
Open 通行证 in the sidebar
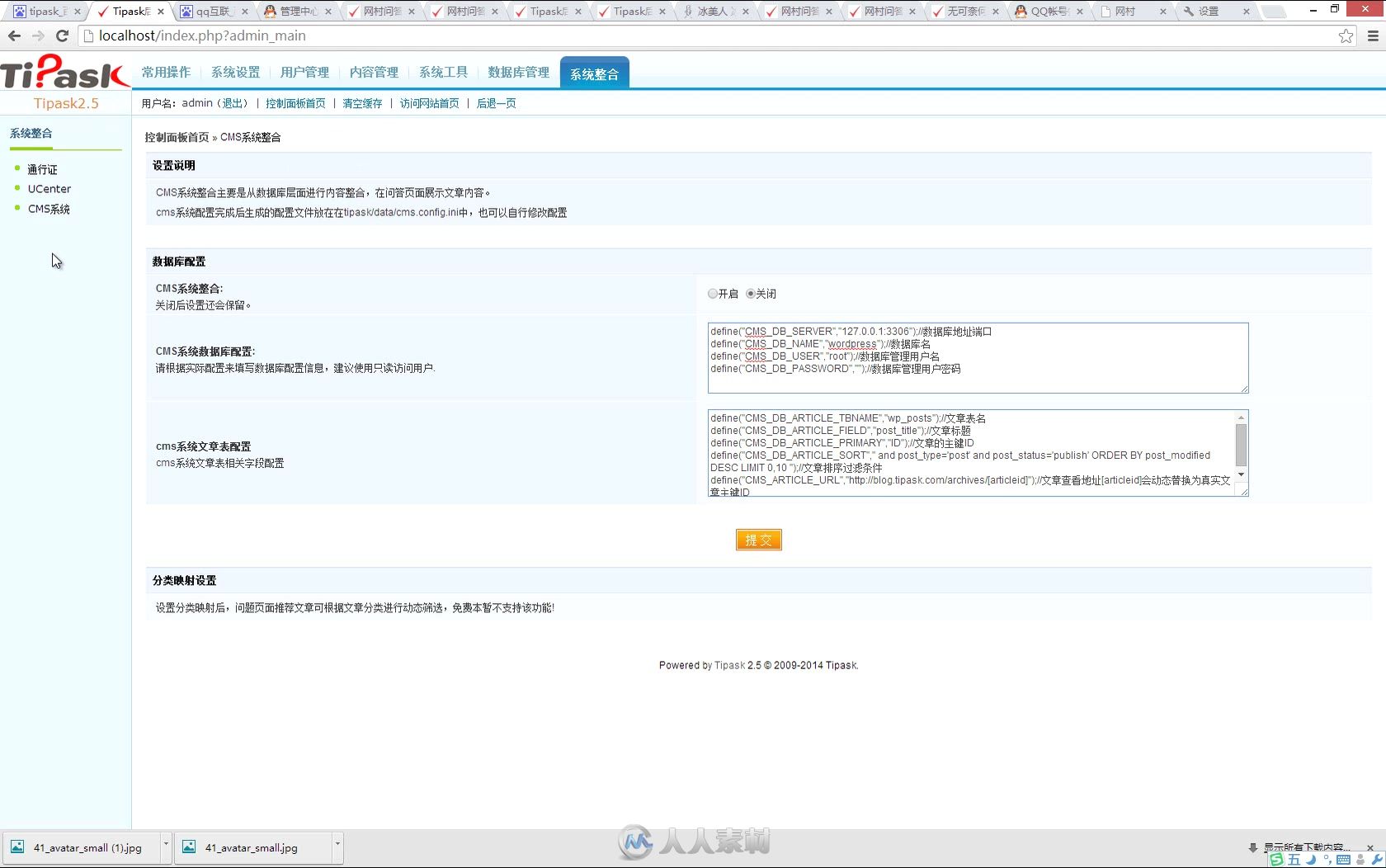tap(42, 169)
